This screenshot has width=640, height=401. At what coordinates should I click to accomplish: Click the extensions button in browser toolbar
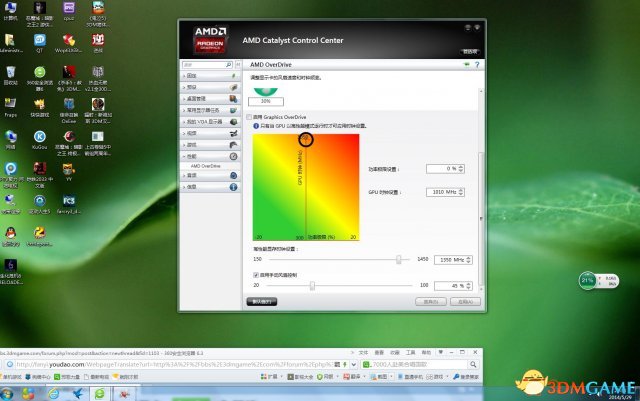(x=271, y=376)
